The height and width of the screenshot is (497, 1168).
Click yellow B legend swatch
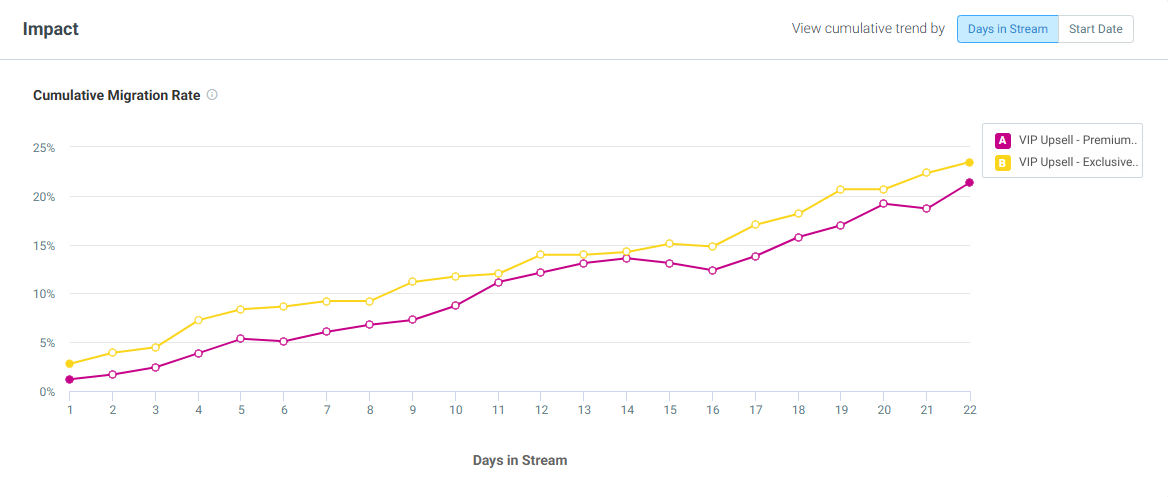(x=1003, y=162)
